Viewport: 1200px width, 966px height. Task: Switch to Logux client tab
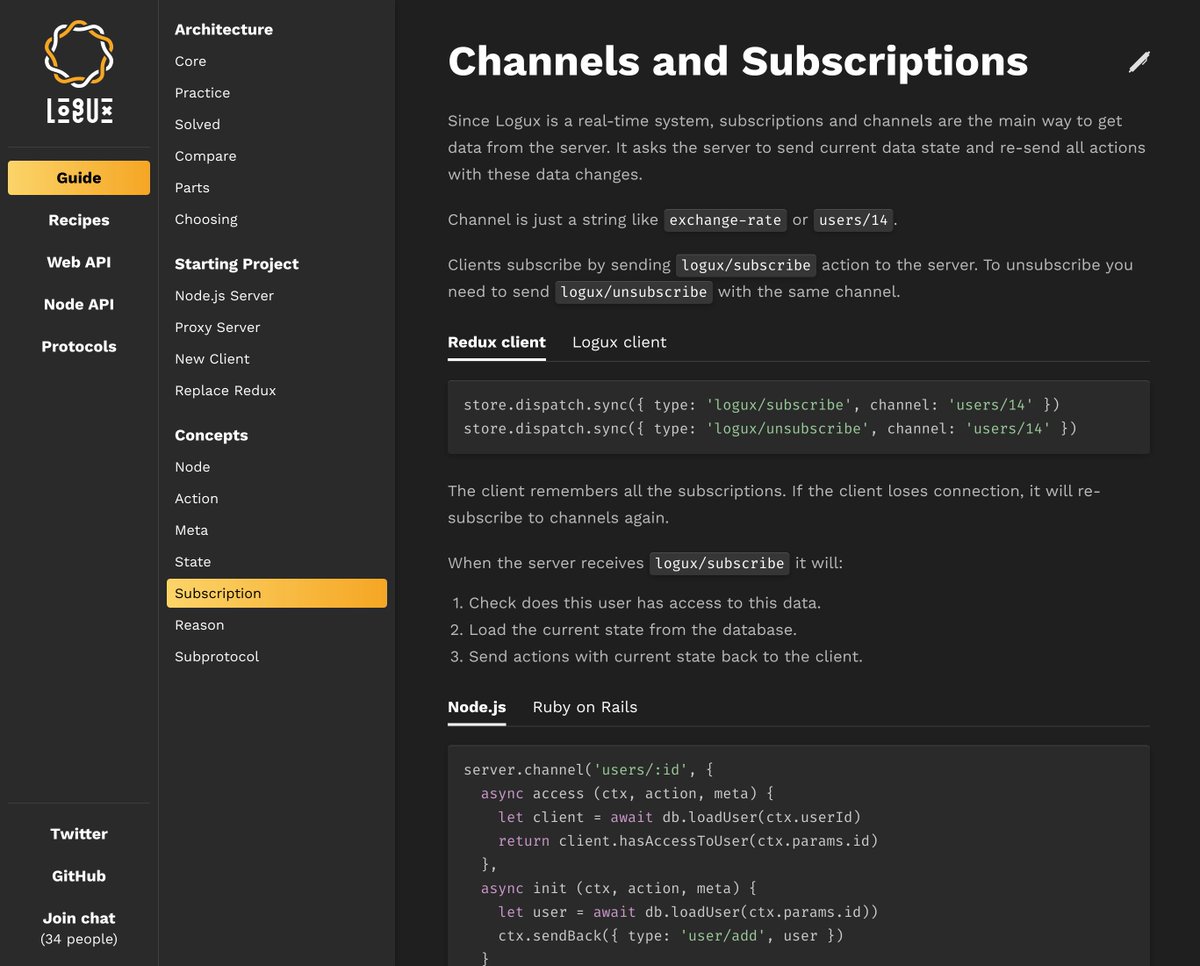click(619, 342)
